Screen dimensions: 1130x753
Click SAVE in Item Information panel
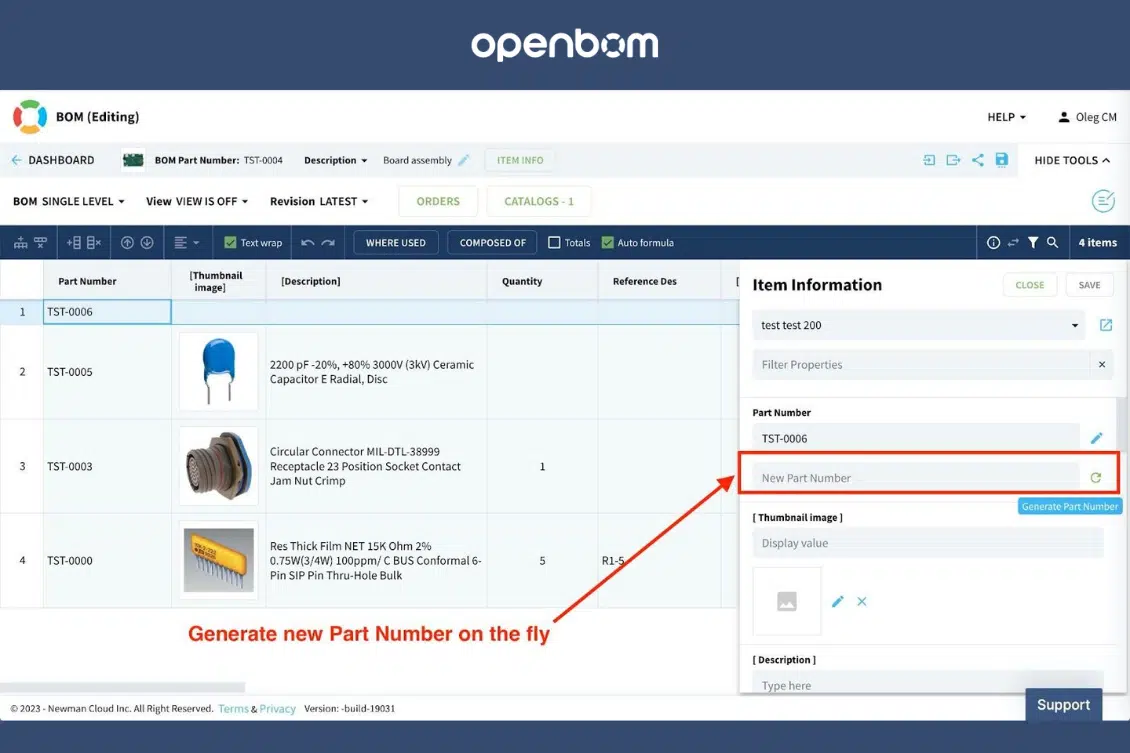[x=1089, y=285]
